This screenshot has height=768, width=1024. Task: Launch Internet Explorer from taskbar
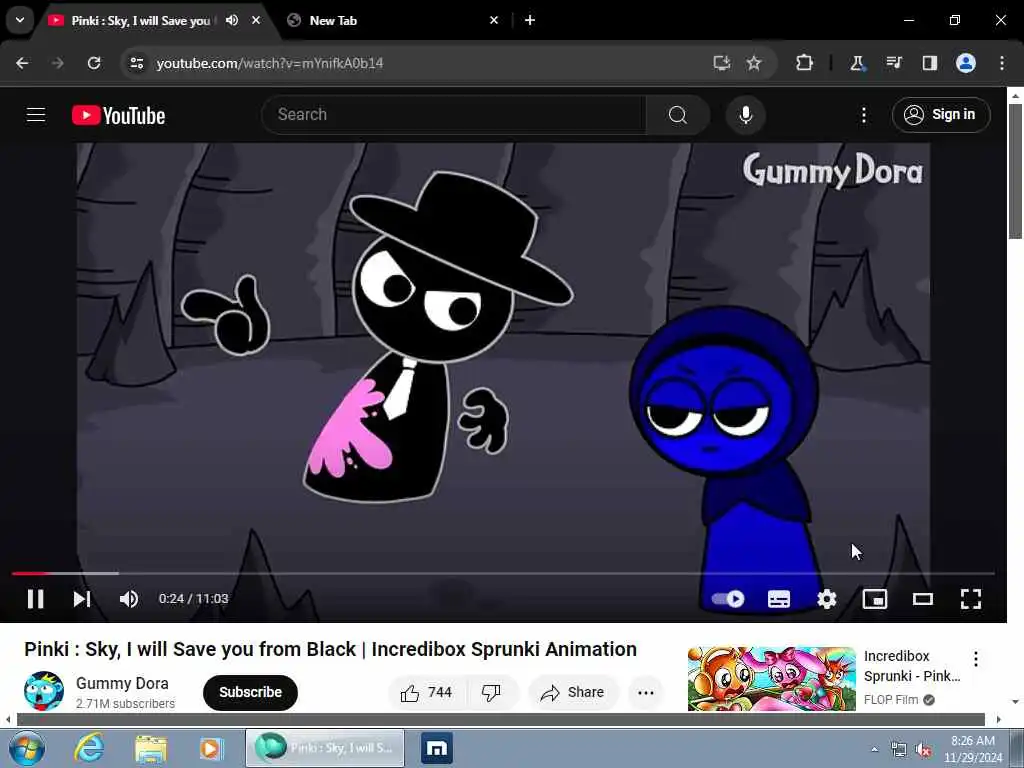click(89, 748)
